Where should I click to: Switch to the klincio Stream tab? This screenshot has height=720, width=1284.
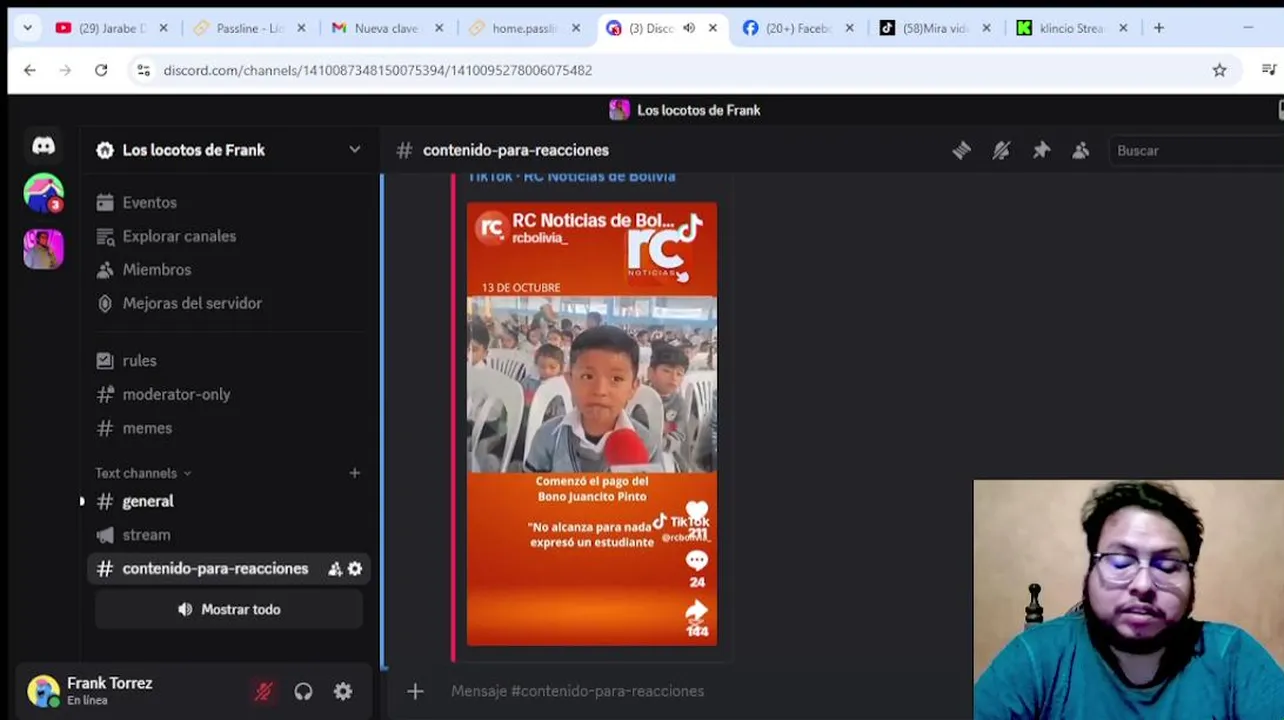(x=1072, y=28)
